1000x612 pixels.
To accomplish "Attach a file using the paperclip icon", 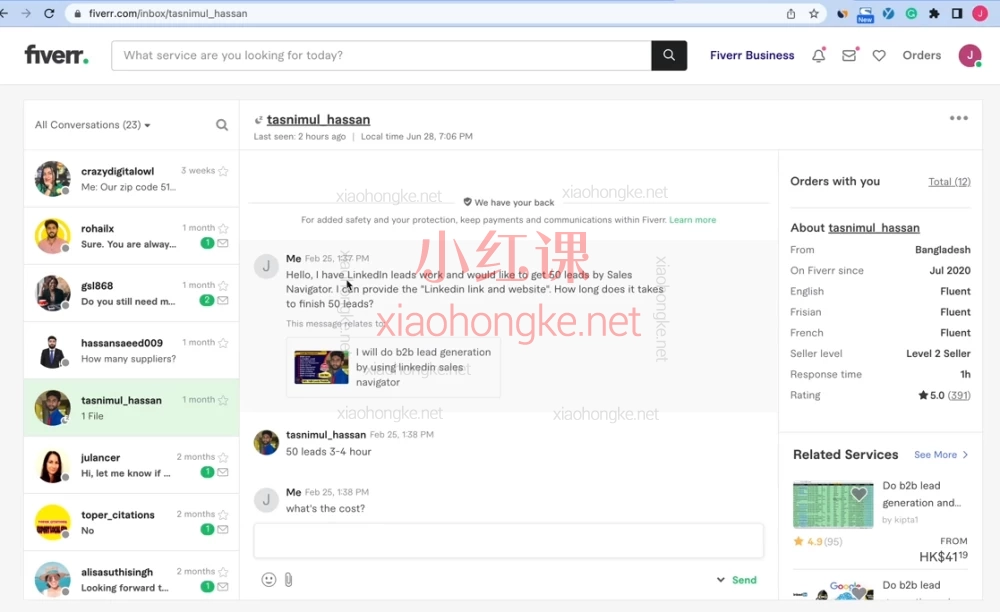I will coord(288,579).
